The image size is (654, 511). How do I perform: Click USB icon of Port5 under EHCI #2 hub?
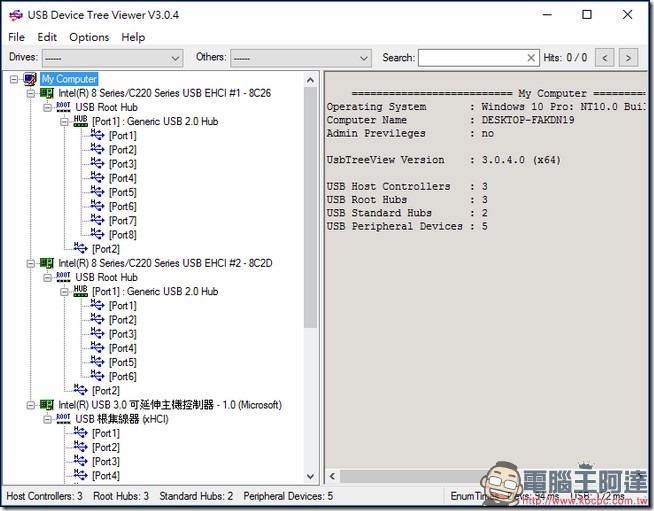97,362
